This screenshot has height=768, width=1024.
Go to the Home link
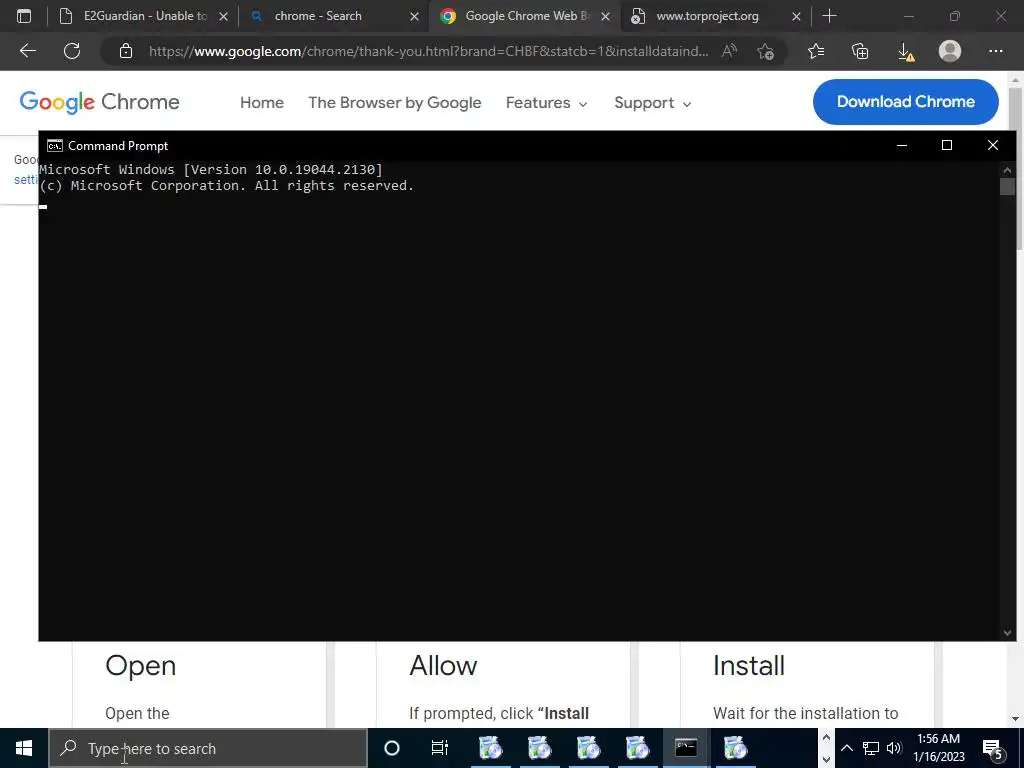(x=262, y=103)
